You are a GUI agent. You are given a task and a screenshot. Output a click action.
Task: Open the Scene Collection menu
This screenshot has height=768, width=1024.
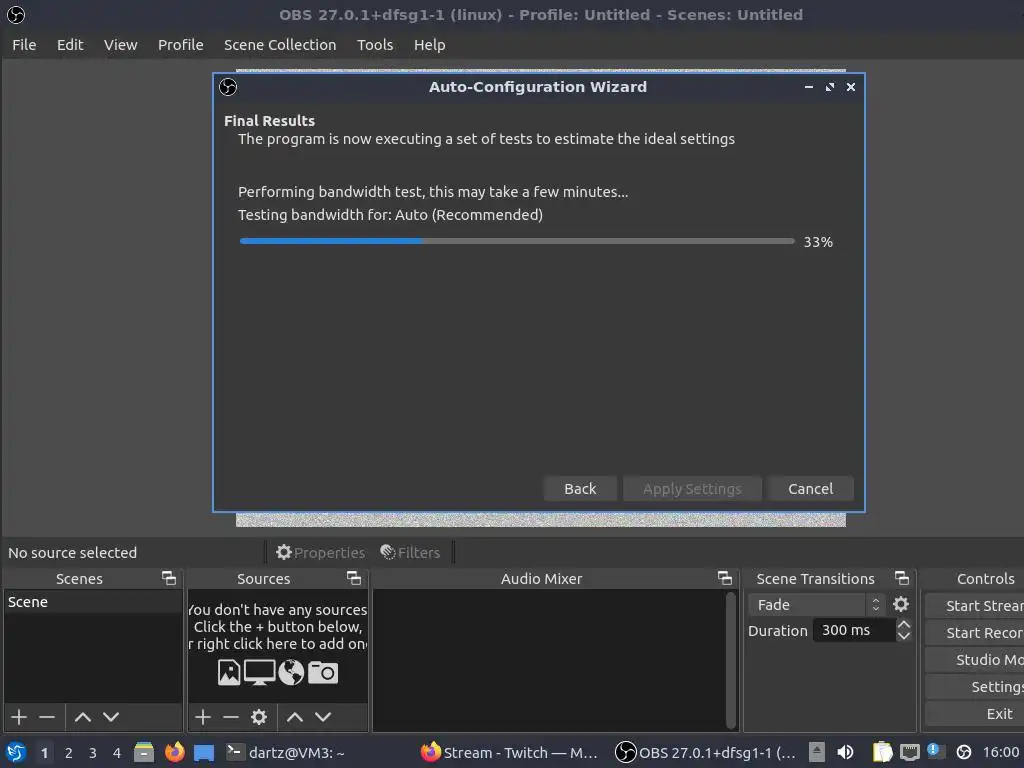click(280, 45)
